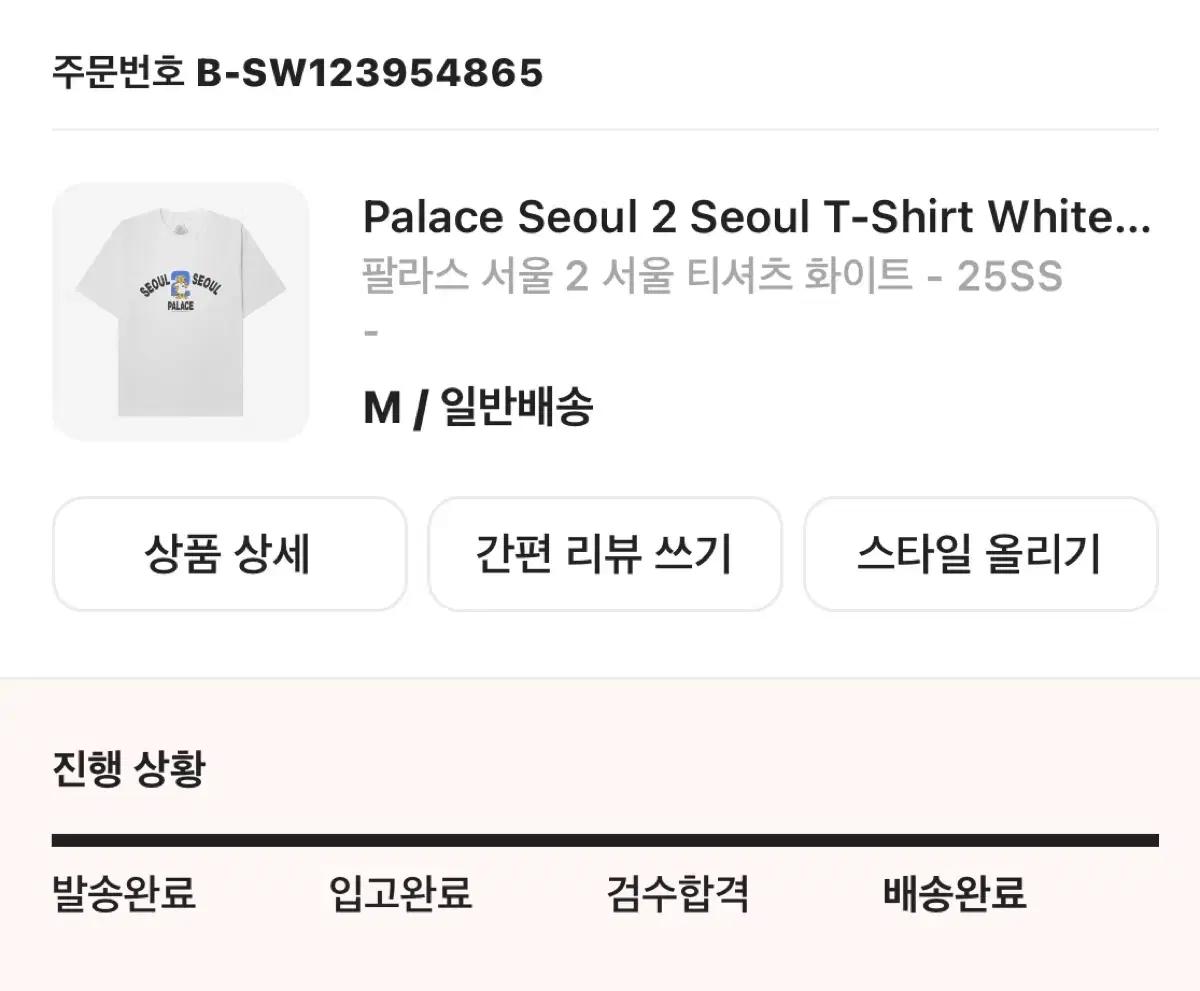Viewport: 1200px width, 991px height.
Task: Click the 주문번호 label
Action: [x=118, y=72]
